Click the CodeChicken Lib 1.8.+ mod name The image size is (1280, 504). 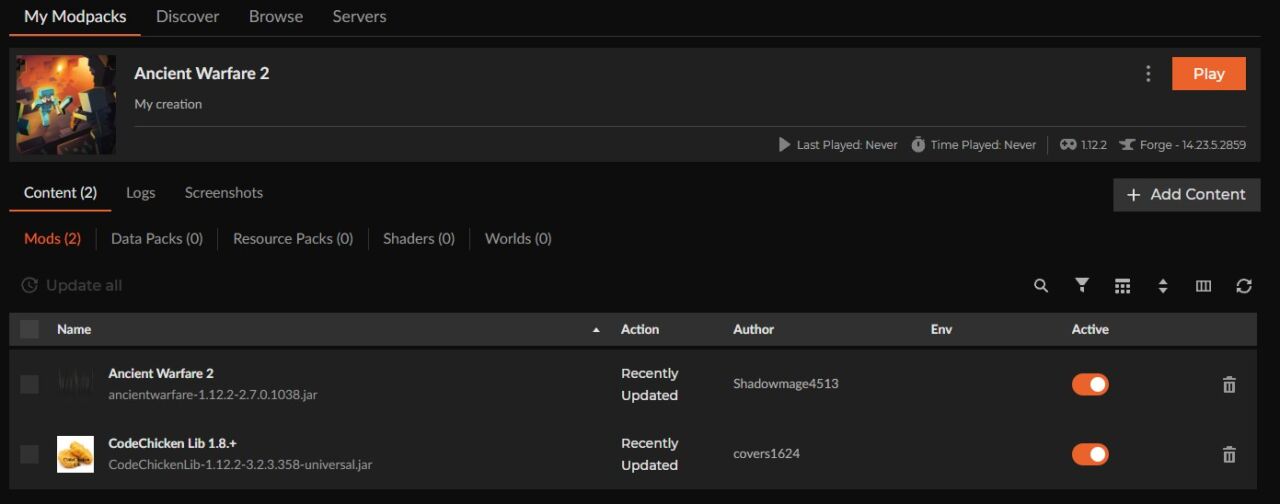click(172, 443)
